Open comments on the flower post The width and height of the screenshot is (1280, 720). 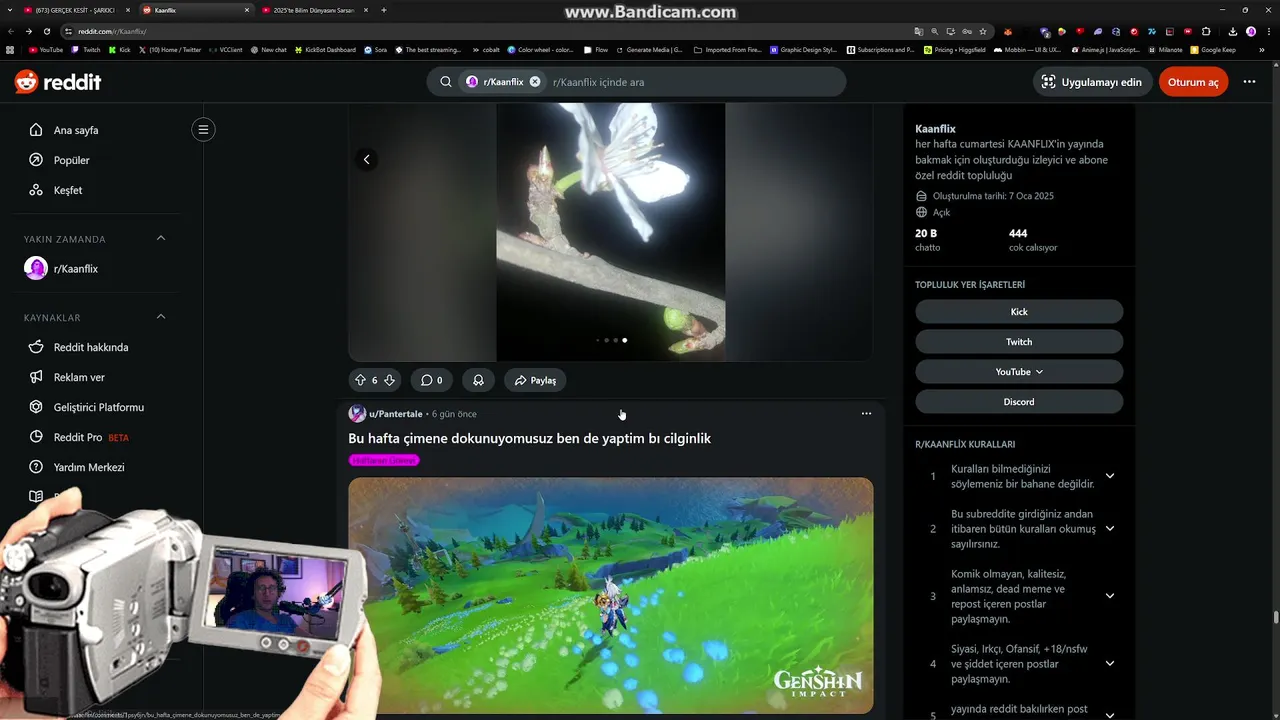point(431,380)
